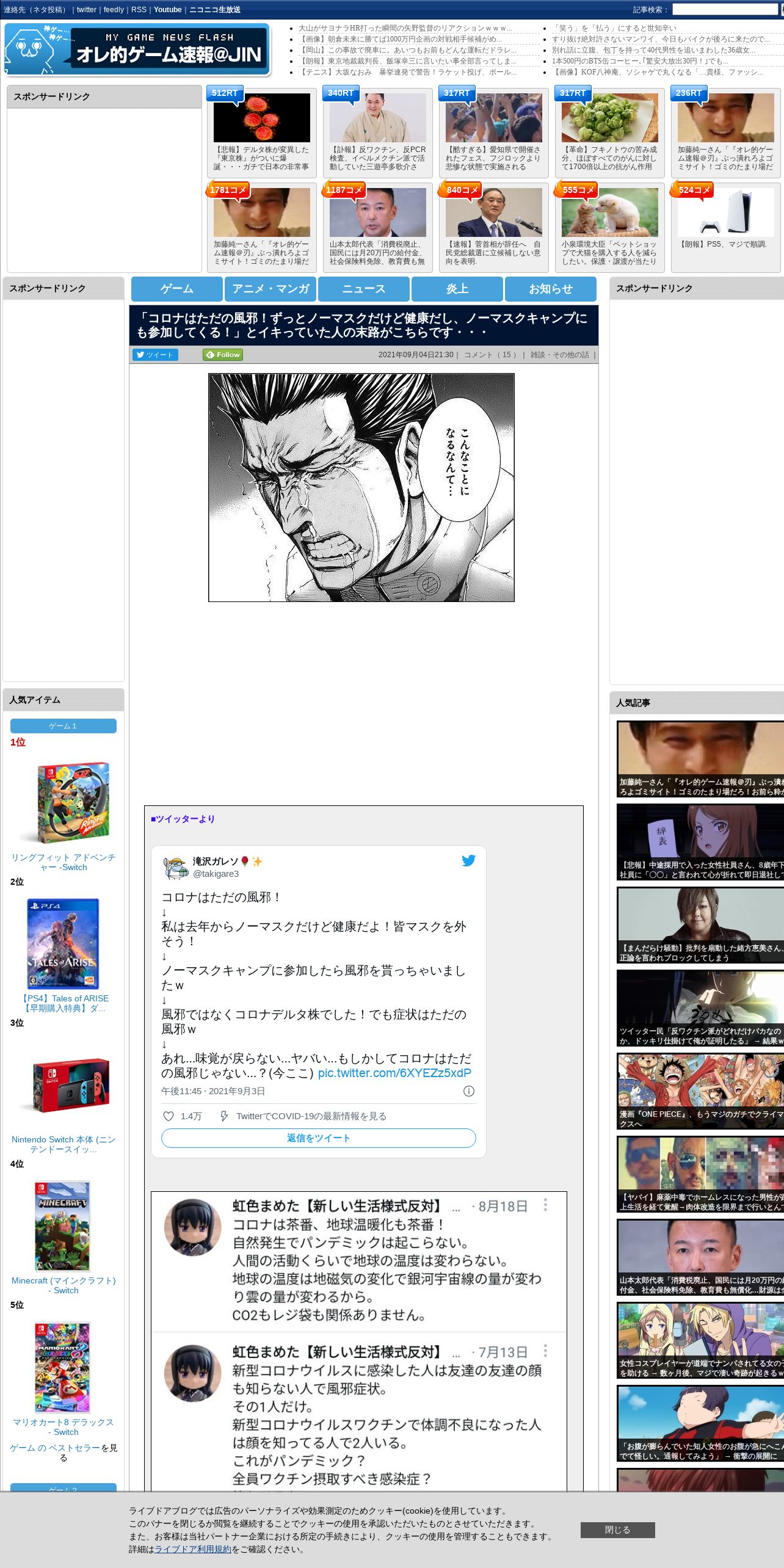Click the Twitter bird icon in embedded tweet

(468, 860)
